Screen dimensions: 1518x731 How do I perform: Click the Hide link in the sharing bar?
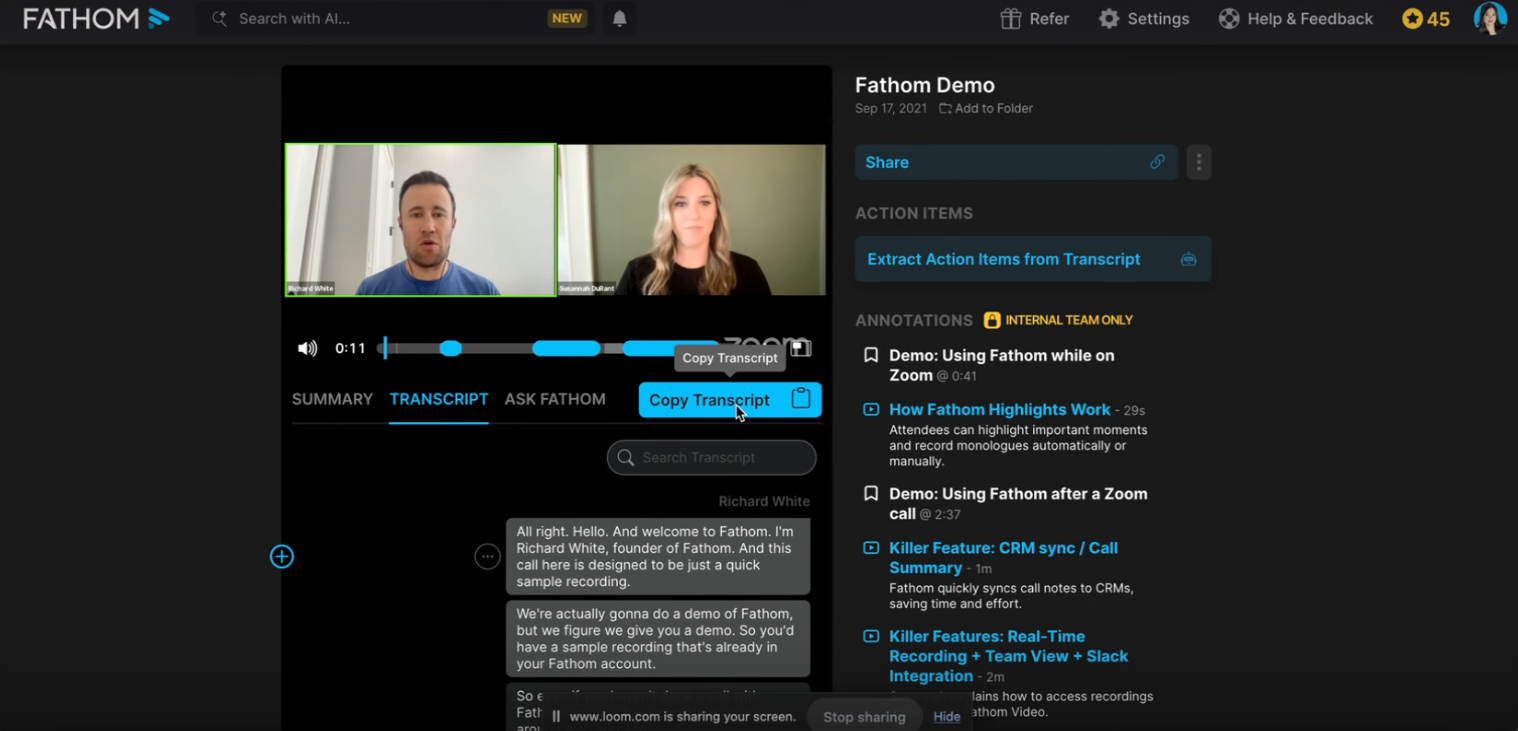pyautogui.click(x=947, y=716)
